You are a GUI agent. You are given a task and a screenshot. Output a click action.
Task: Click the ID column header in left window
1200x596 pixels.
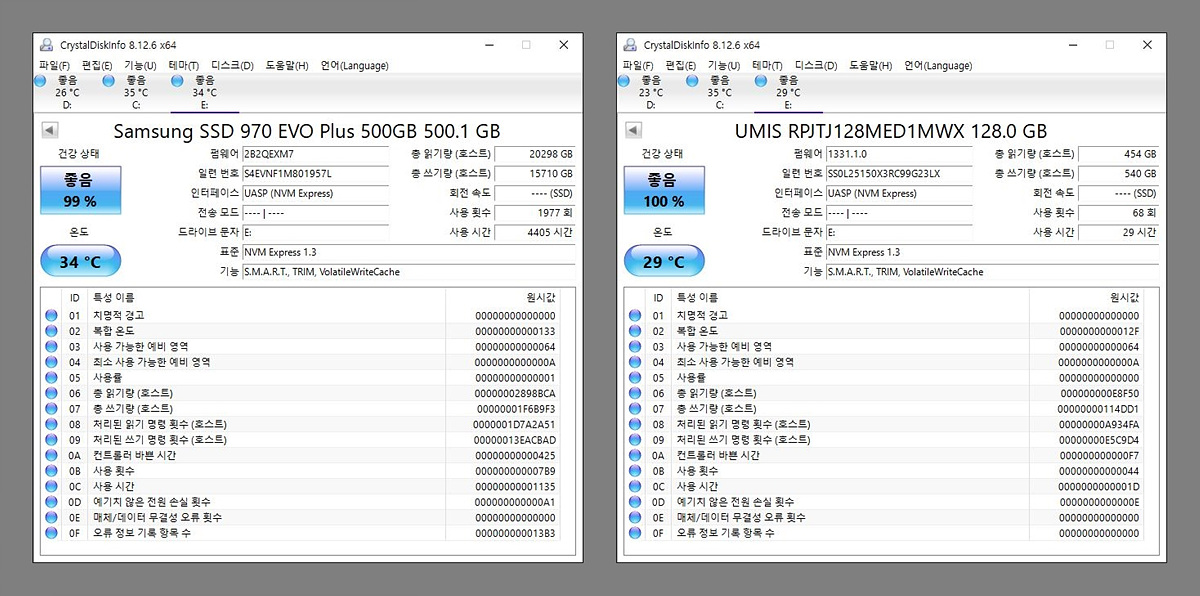coord(75,298)
